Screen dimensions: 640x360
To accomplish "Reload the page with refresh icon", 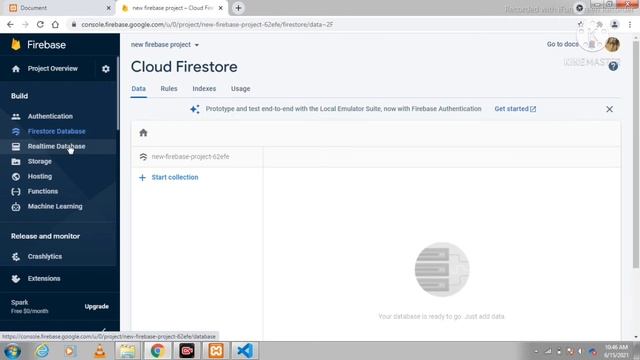I will pyautogui.click(x=40, y=24).
